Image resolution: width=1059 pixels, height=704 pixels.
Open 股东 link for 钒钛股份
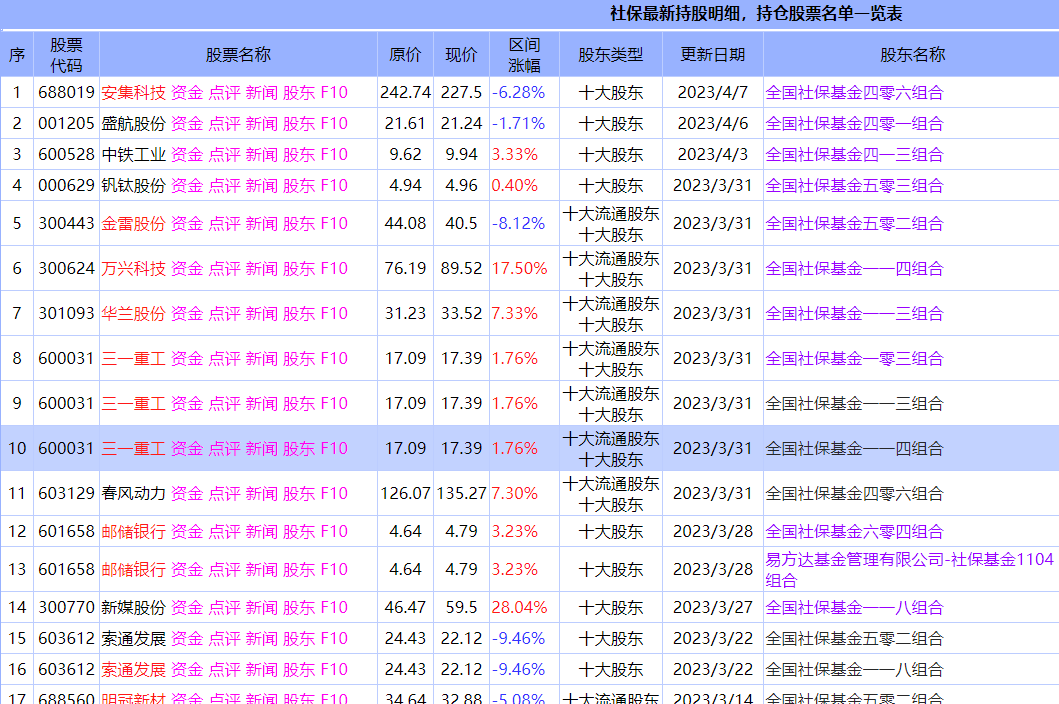point(299,186)
